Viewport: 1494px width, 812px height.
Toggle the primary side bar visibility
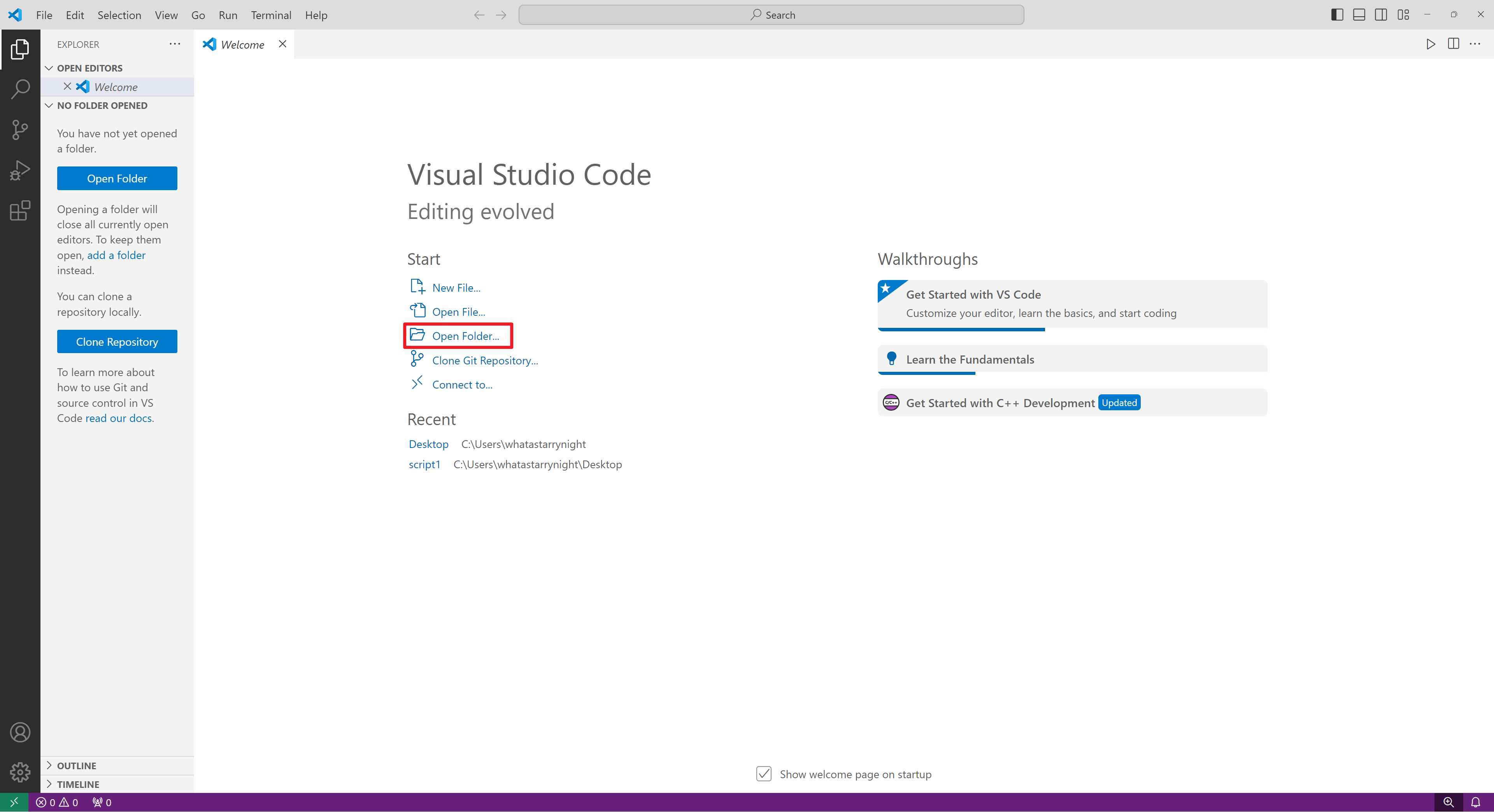click(1337, 15)
